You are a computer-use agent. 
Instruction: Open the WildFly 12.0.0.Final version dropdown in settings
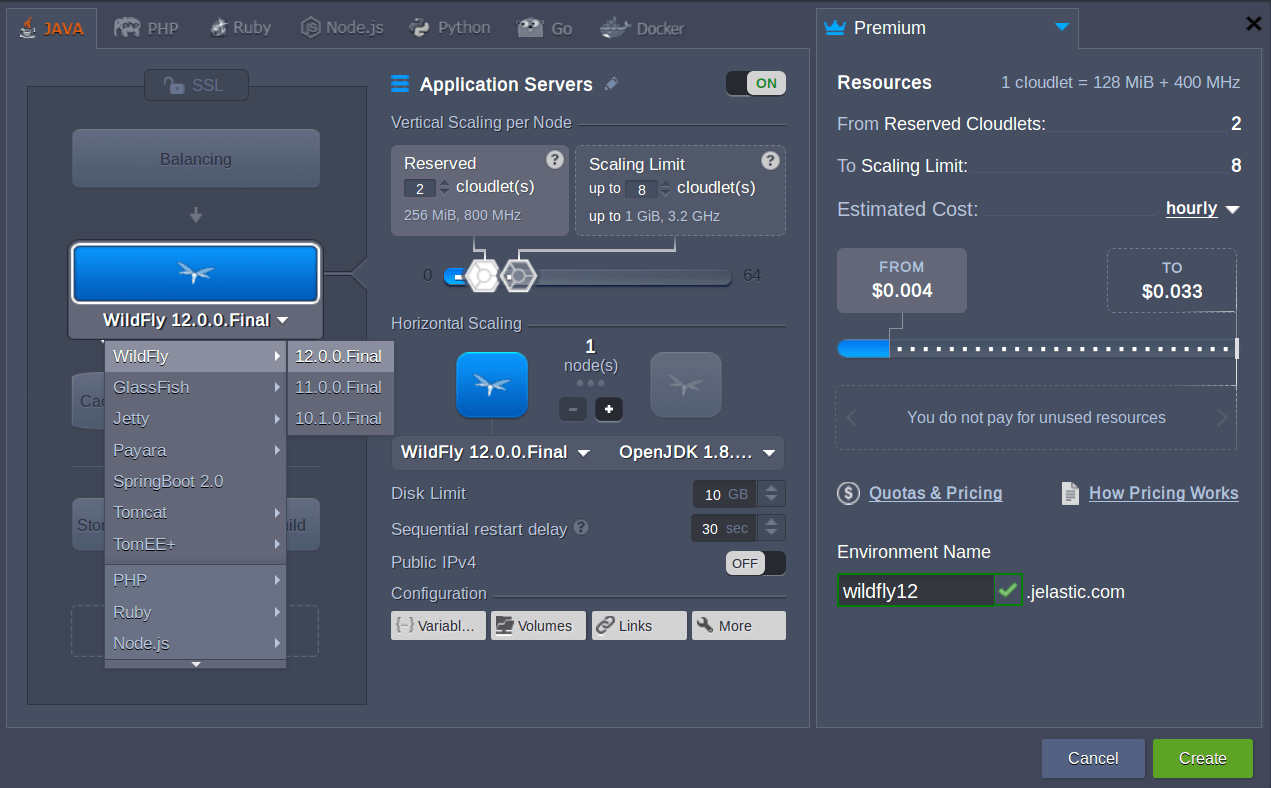coord(498,453)
